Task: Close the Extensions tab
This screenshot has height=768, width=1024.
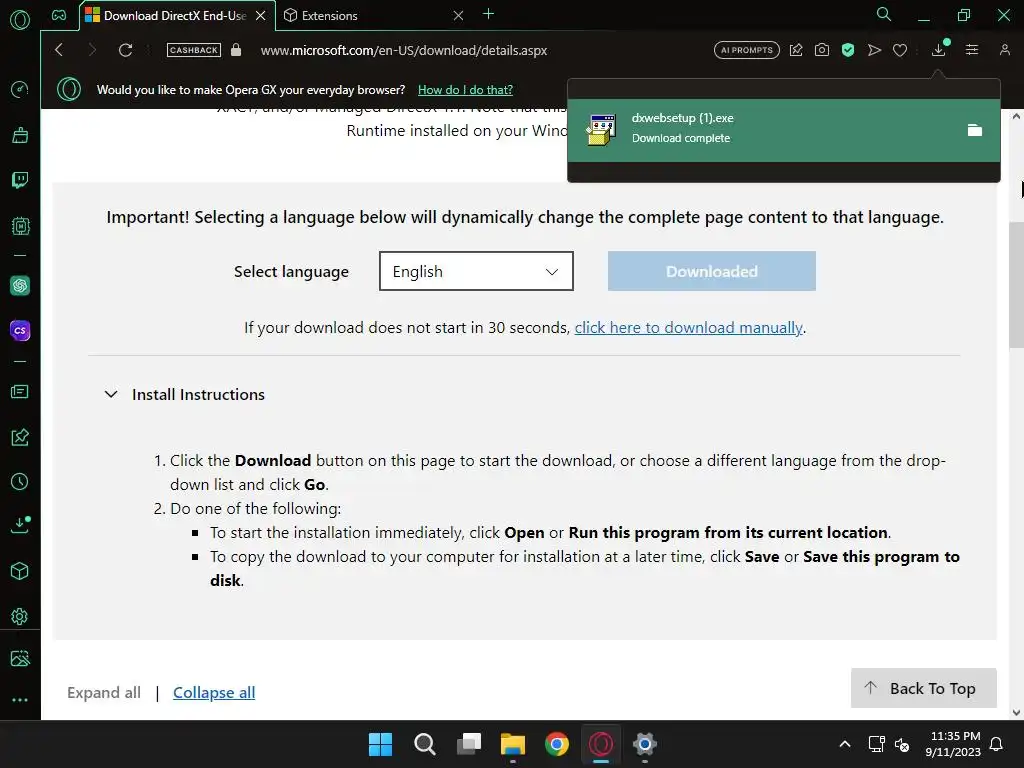Action: click(458, 15)
